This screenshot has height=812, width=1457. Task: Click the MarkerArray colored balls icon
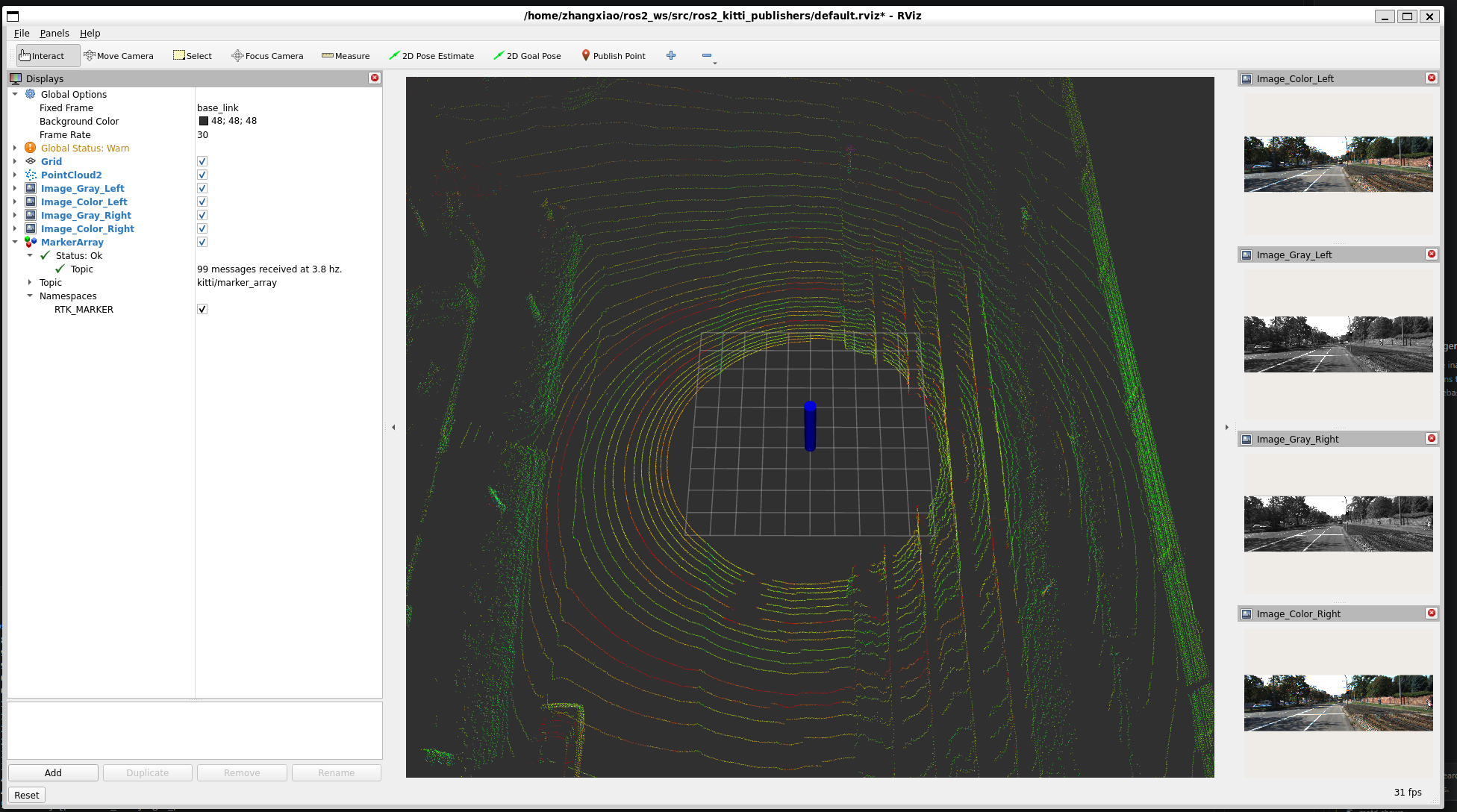(x=31, y=242)
